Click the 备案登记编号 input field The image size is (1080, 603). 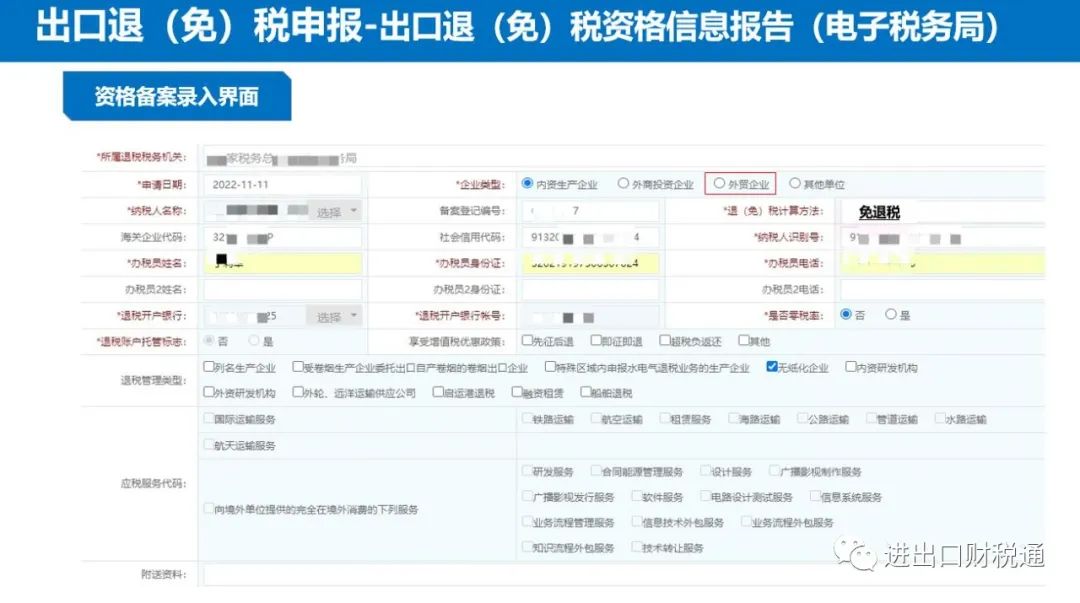(590, 211)
